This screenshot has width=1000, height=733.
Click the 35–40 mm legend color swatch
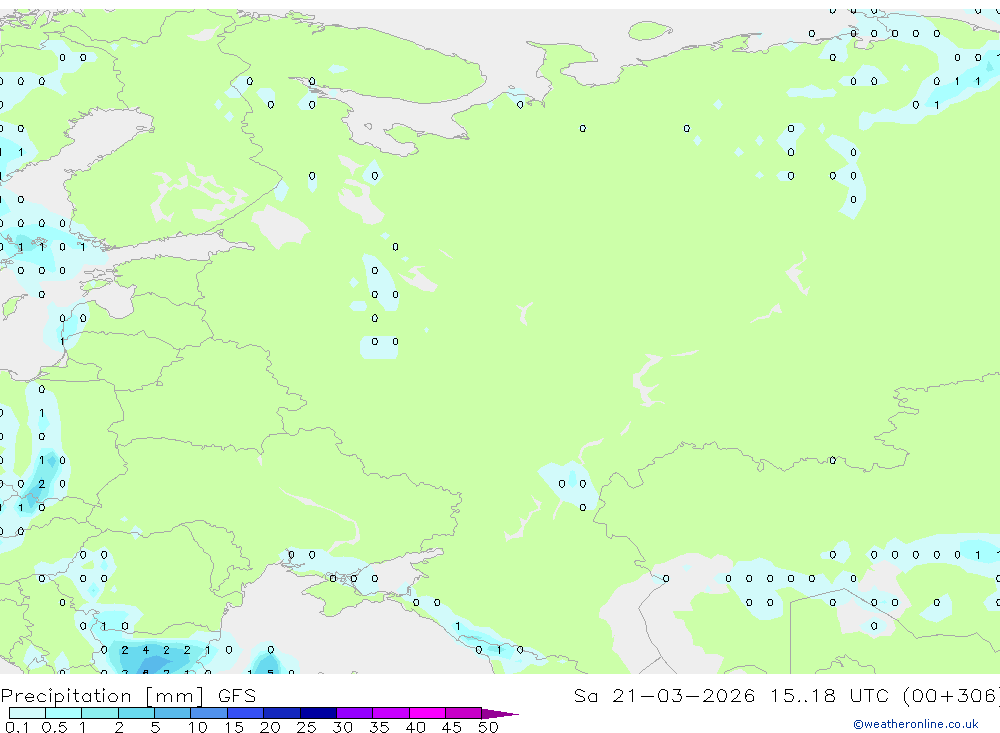pyautogui.click(x=391, y=713)
